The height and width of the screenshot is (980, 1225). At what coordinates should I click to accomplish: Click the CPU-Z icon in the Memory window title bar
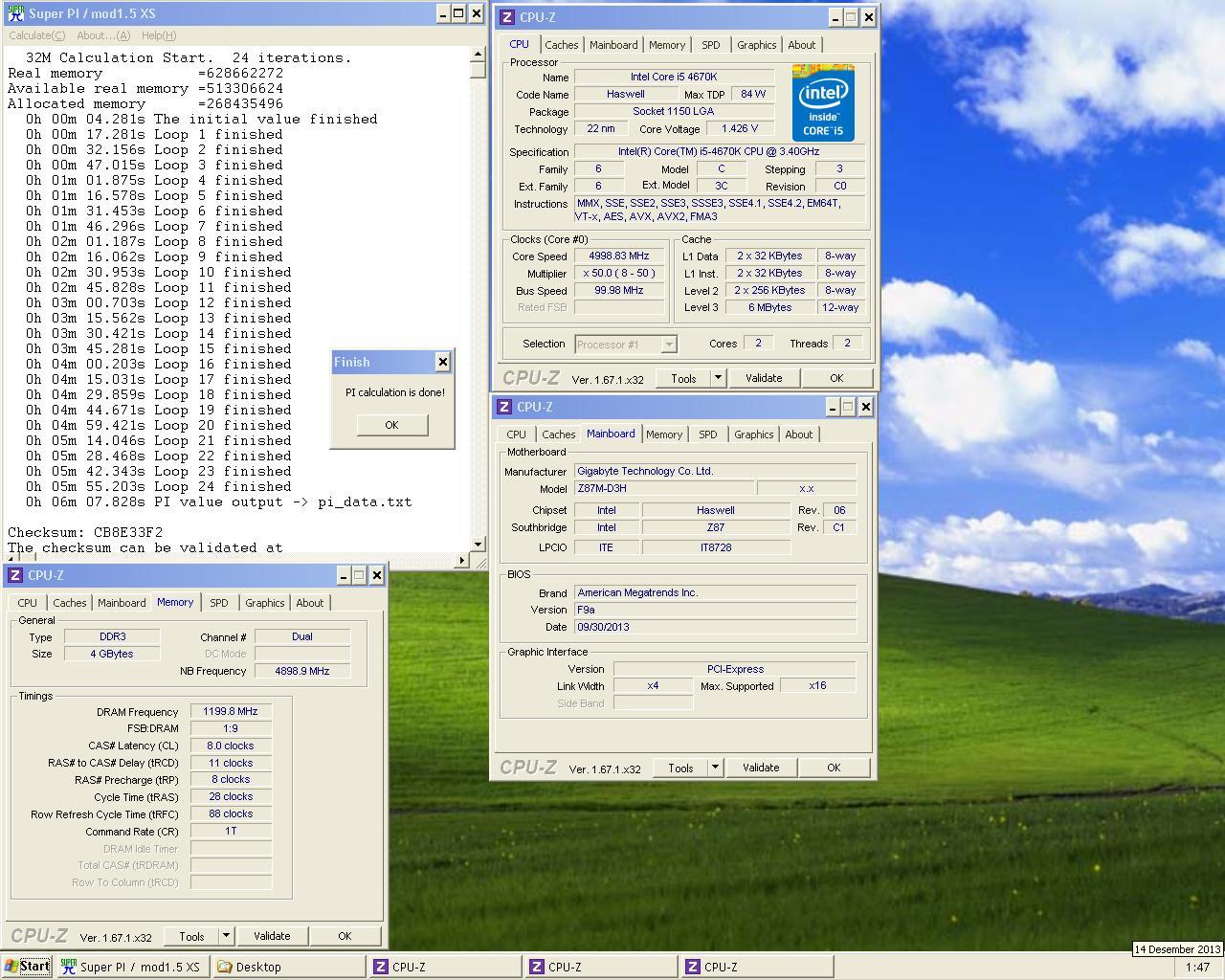click(15, 575)
